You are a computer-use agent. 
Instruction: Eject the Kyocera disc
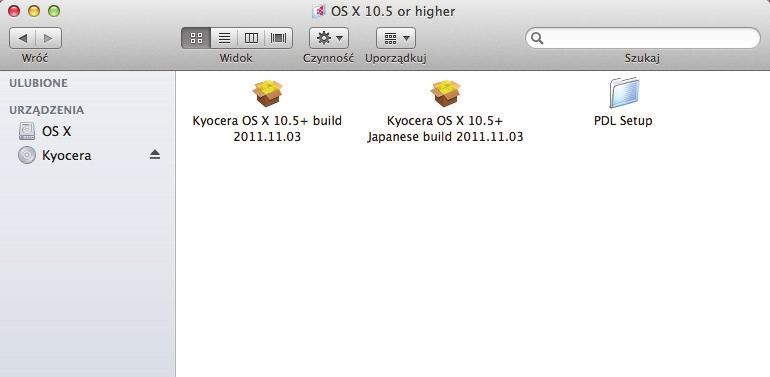[x=155, y=155]
